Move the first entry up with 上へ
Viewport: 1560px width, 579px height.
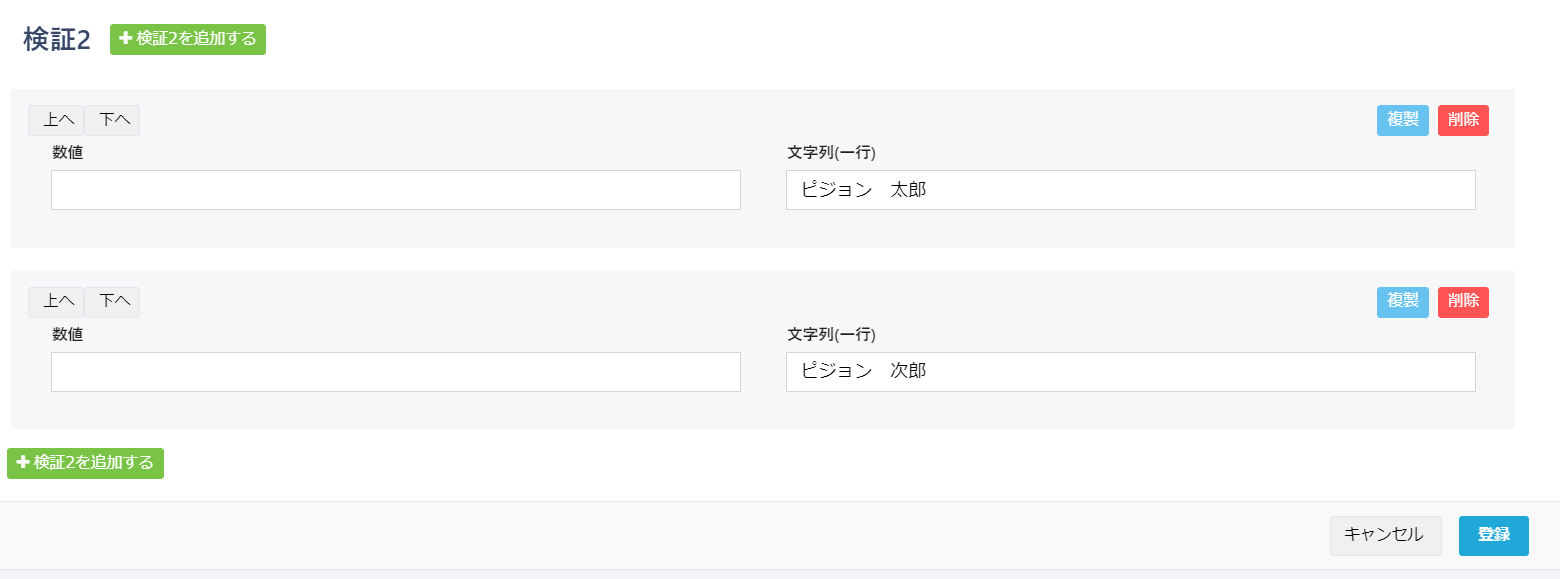[x=56, y=120]
